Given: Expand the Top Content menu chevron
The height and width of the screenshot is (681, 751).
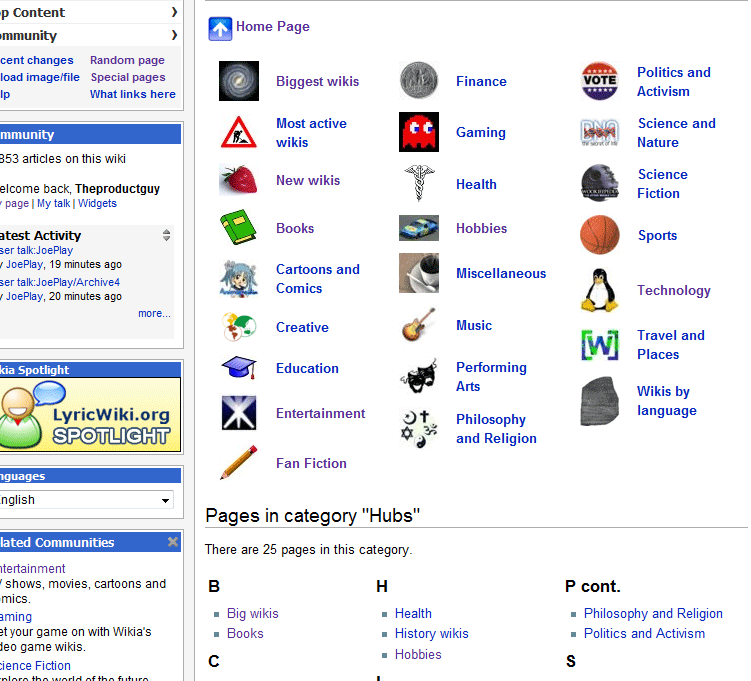Looking at the screenshot, I should point(174,12).
